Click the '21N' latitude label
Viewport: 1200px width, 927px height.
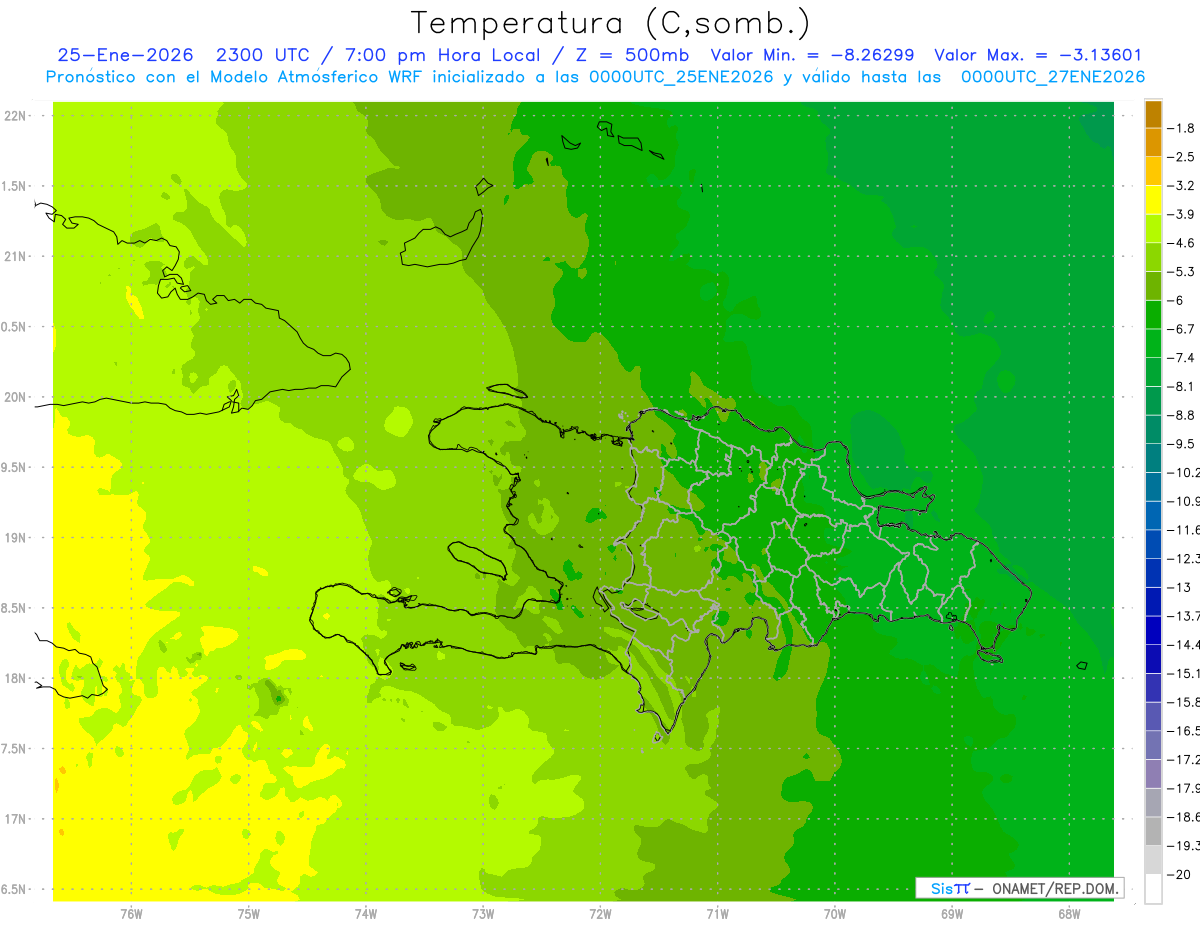tap(16, 257)
